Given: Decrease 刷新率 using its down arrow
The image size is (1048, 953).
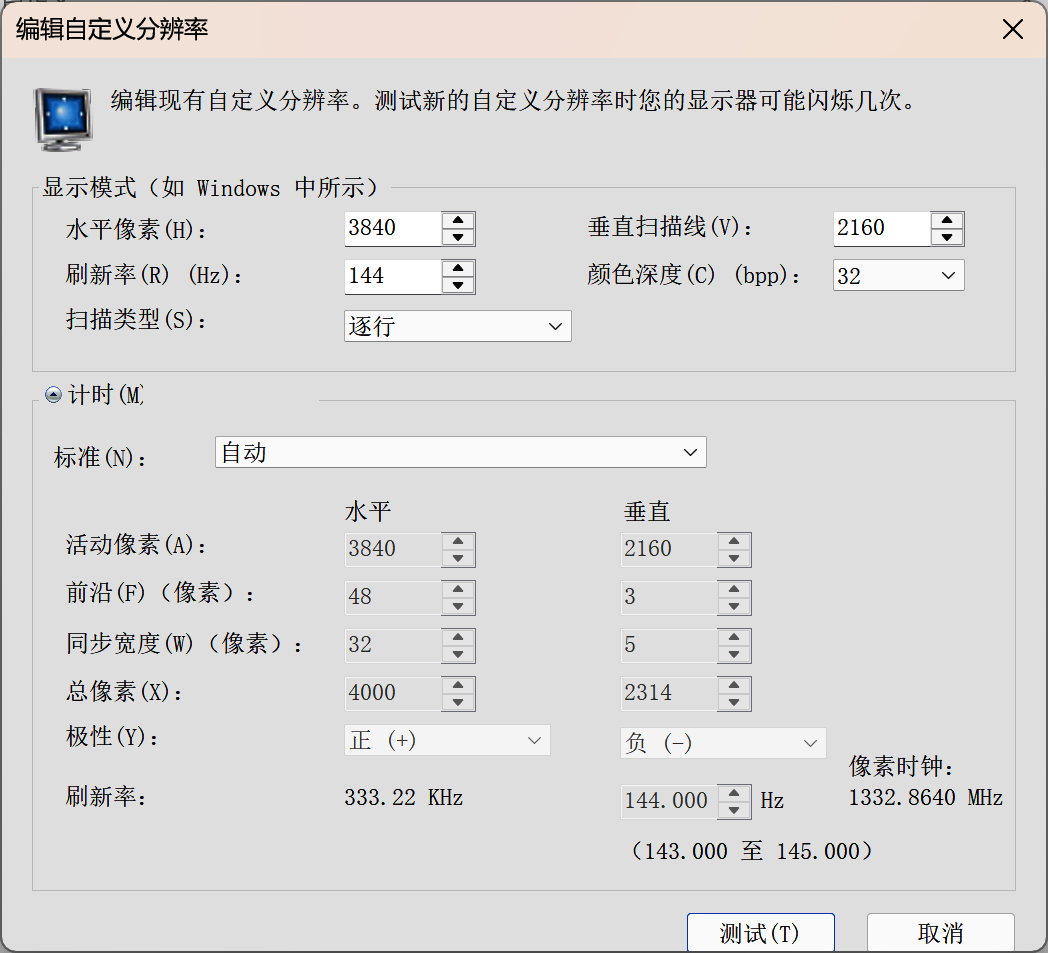Looking at the screenshot, I should coord(458,284).
